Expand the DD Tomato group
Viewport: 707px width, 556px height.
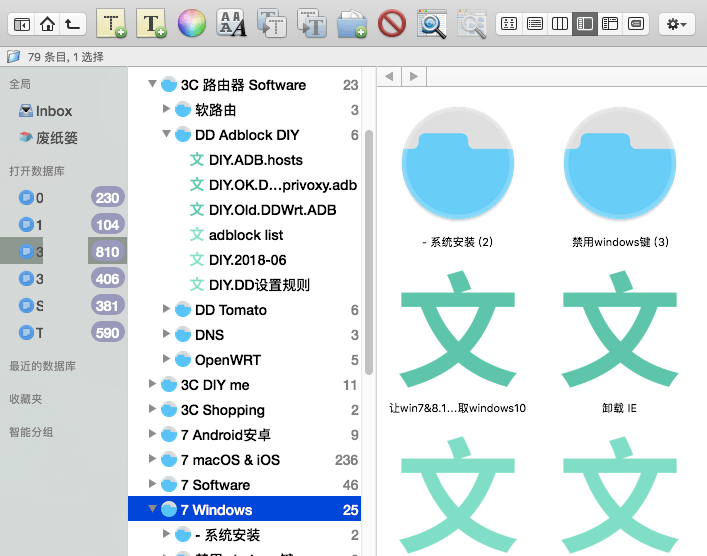166,308
